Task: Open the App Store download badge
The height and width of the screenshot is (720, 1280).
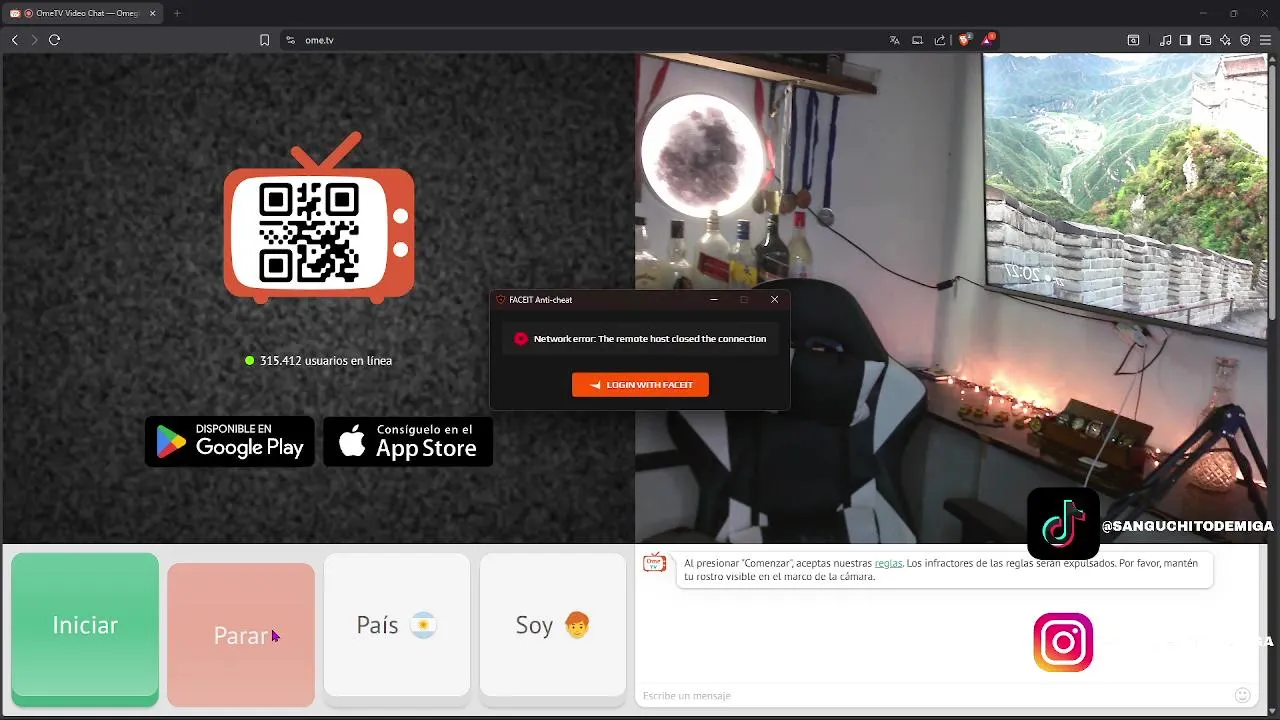Action: tap(408, 442)
